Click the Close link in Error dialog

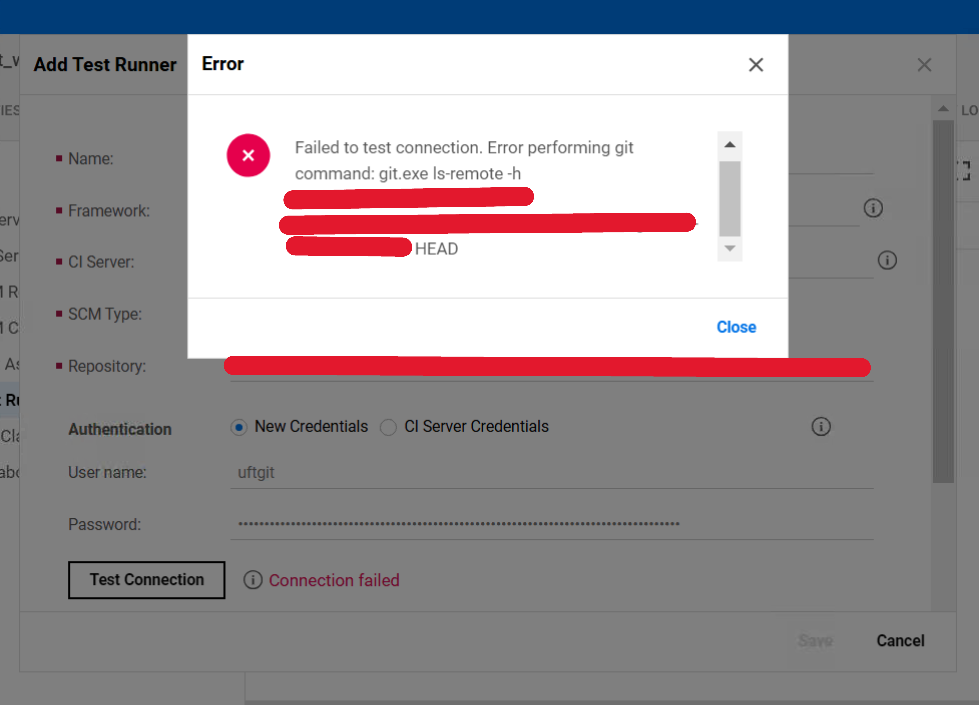pos(736,327)
